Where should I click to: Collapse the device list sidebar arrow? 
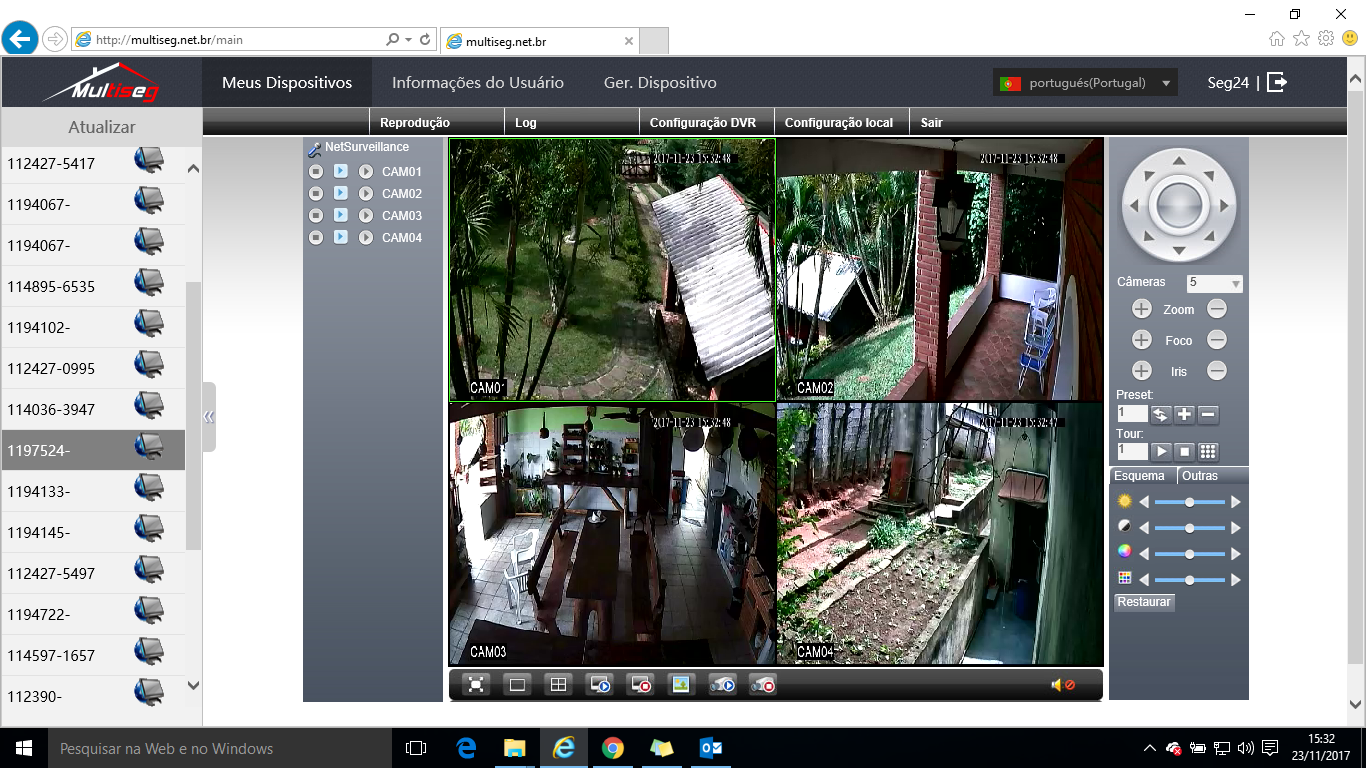coord(209,417)
